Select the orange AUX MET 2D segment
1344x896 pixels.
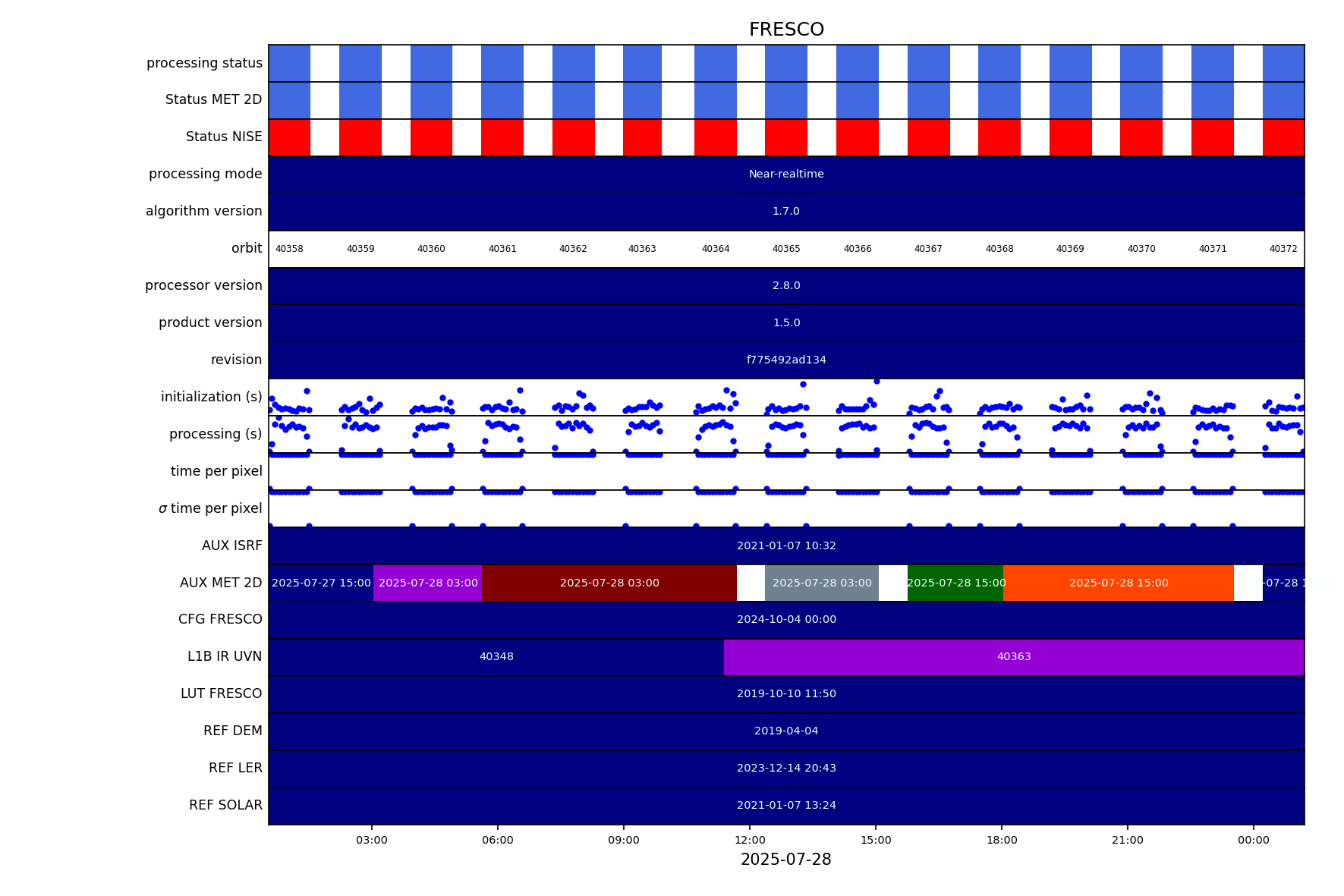coord(1118,583)
